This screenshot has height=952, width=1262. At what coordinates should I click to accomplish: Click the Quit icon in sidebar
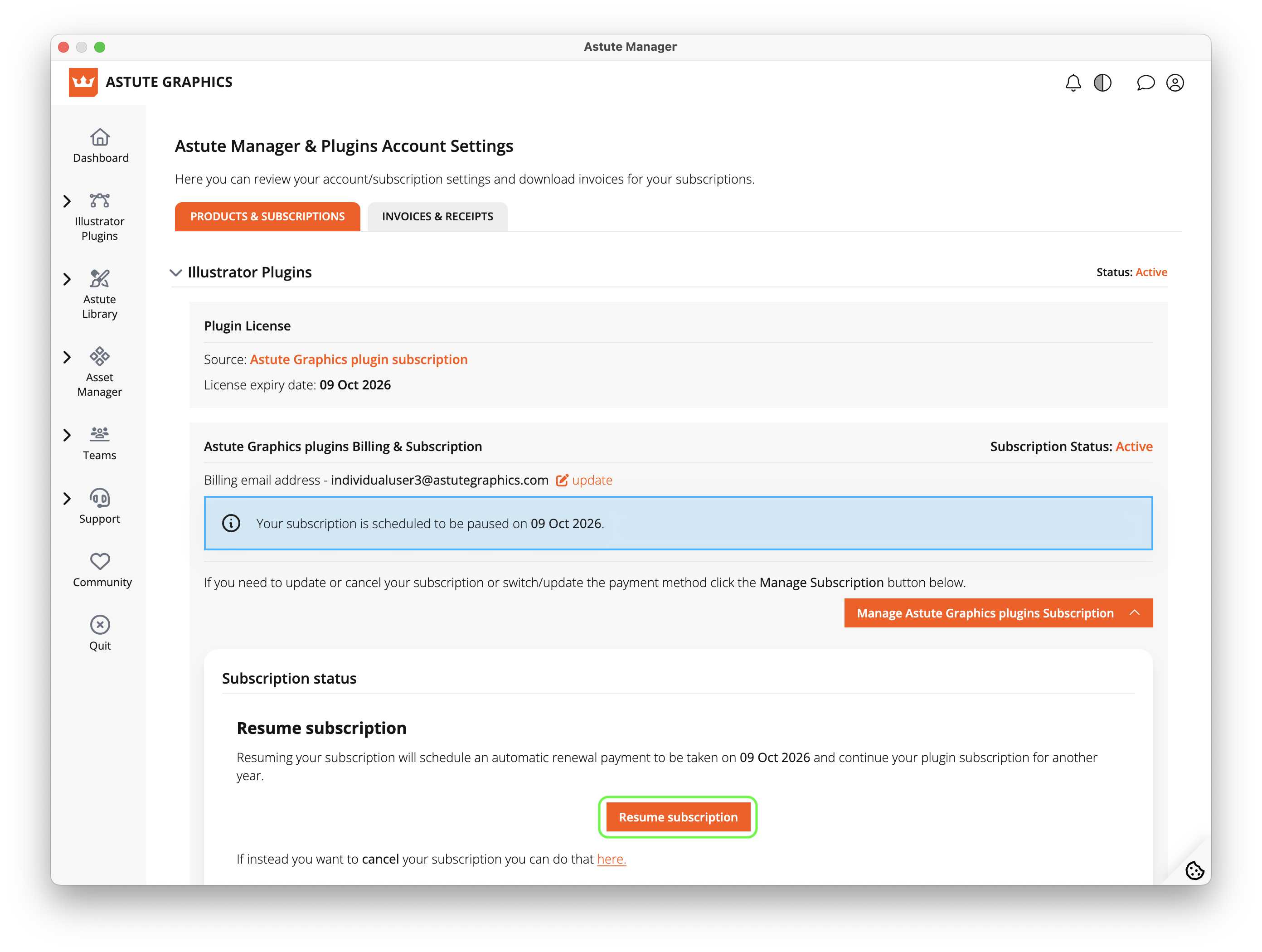tap(100, 625)
